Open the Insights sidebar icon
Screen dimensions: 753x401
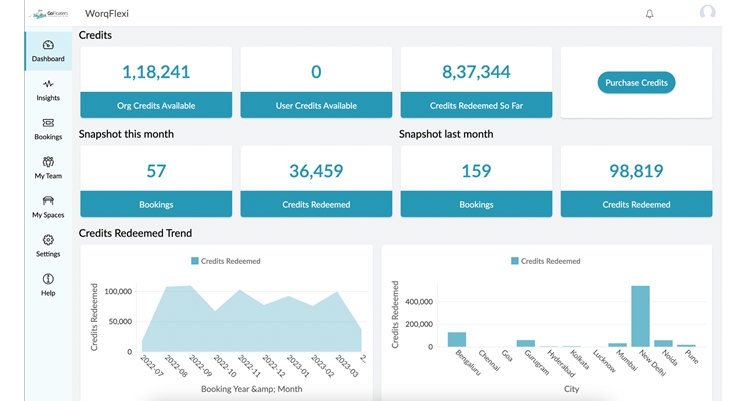48,85
